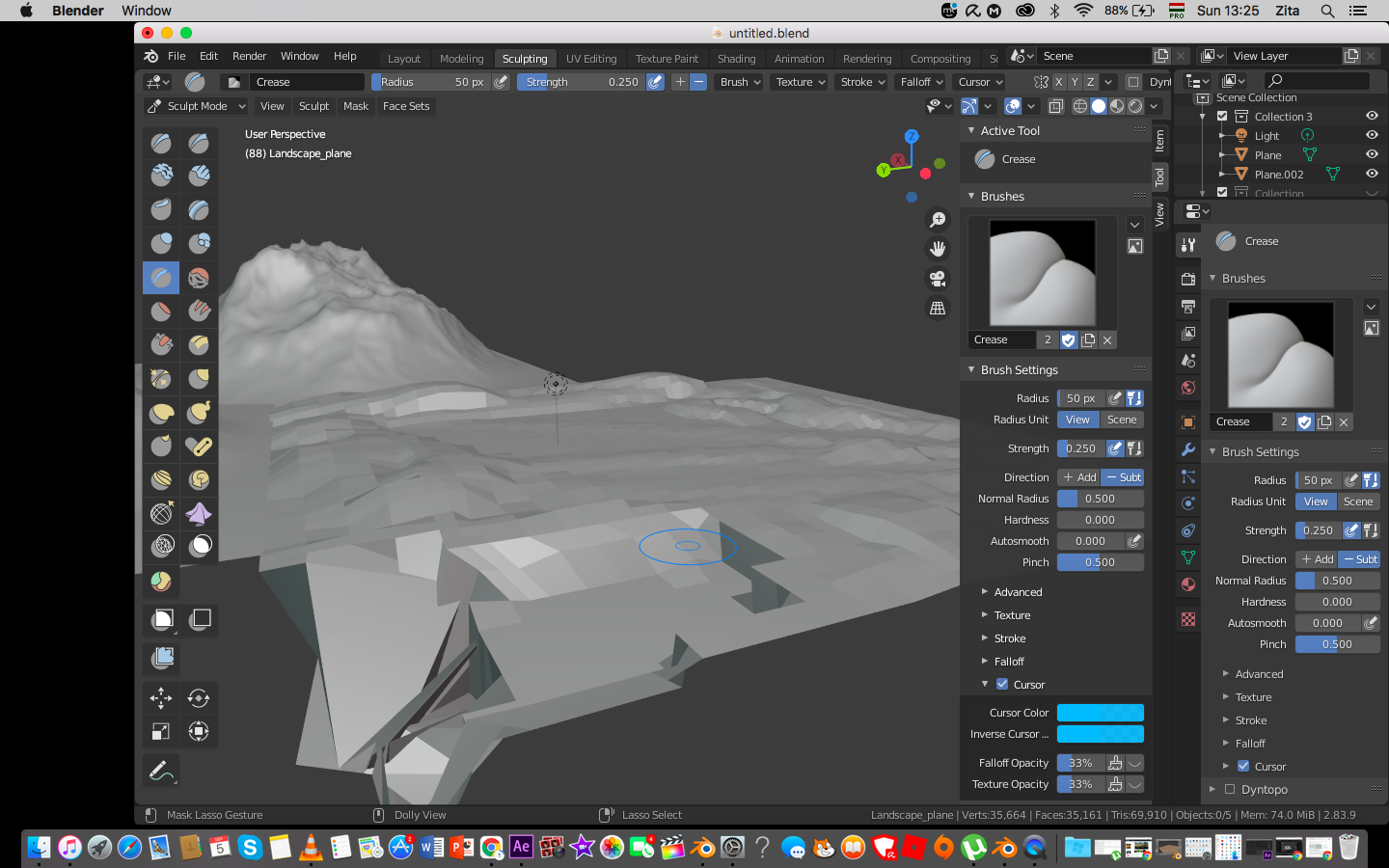Collapse the Brush Settings panel in sidebar
This screenshot has width=1389, height=868.
click(x=1018, y=369)
